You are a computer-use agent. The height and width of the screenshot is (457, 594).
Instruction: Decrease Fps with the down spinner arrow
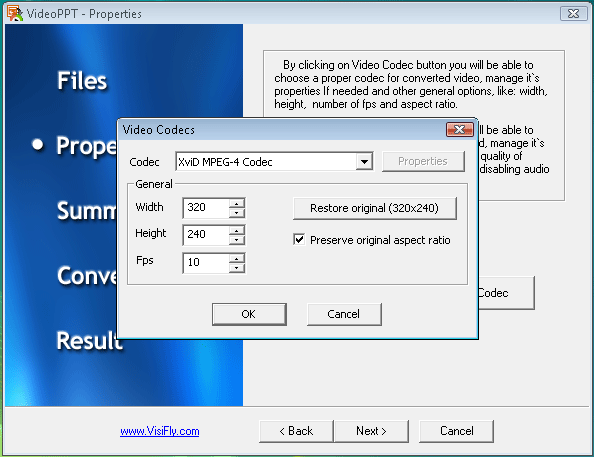click(237, 268)
